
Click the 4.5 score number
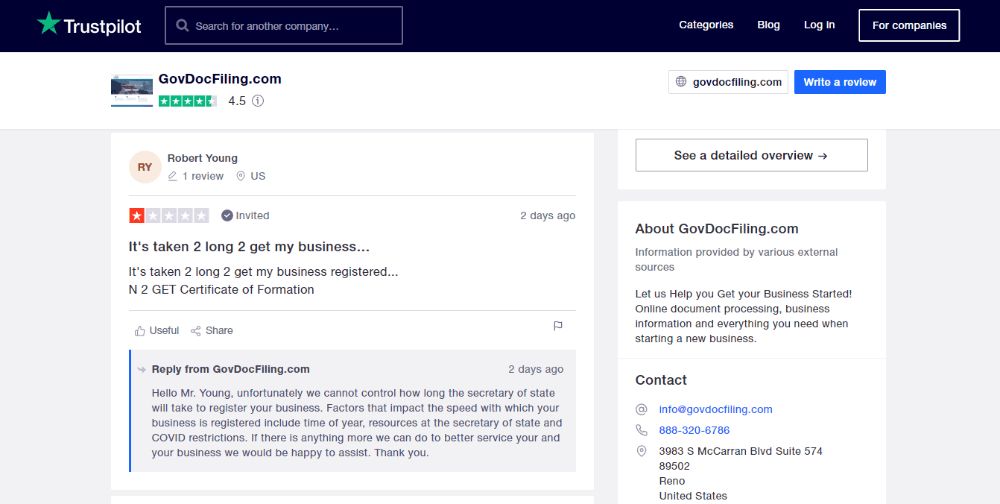coord(237,101)
